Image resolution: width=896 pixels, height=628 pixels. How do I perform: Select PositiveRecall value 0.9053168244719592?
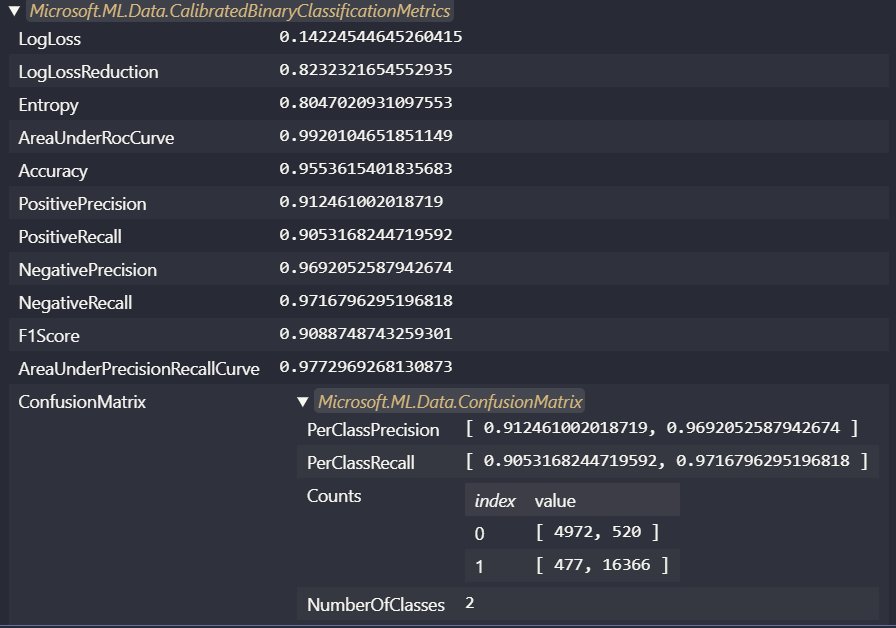pos(366,235)
